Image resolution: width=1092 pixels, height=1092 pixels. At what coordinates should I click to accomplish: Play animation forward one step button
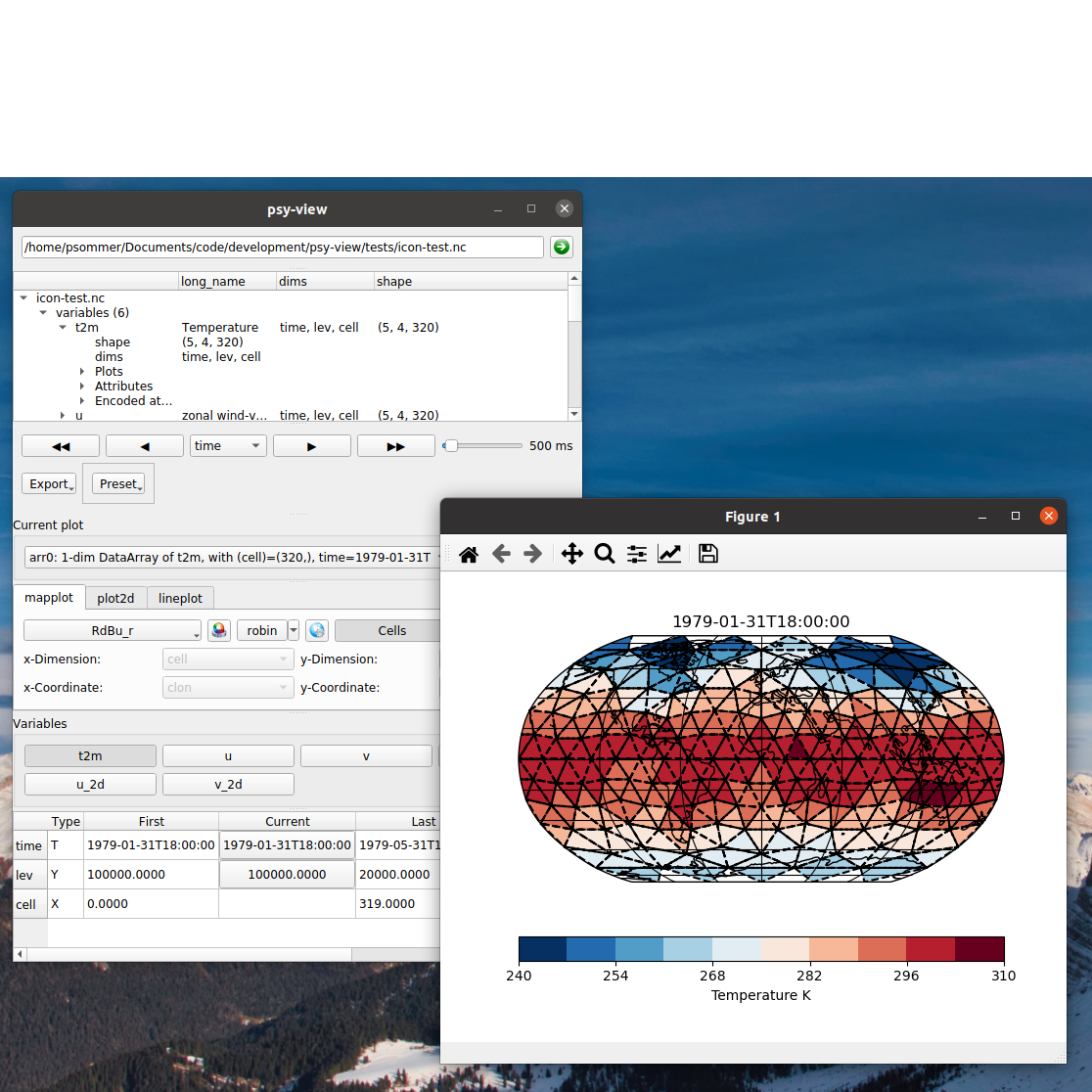coord(312,446)
